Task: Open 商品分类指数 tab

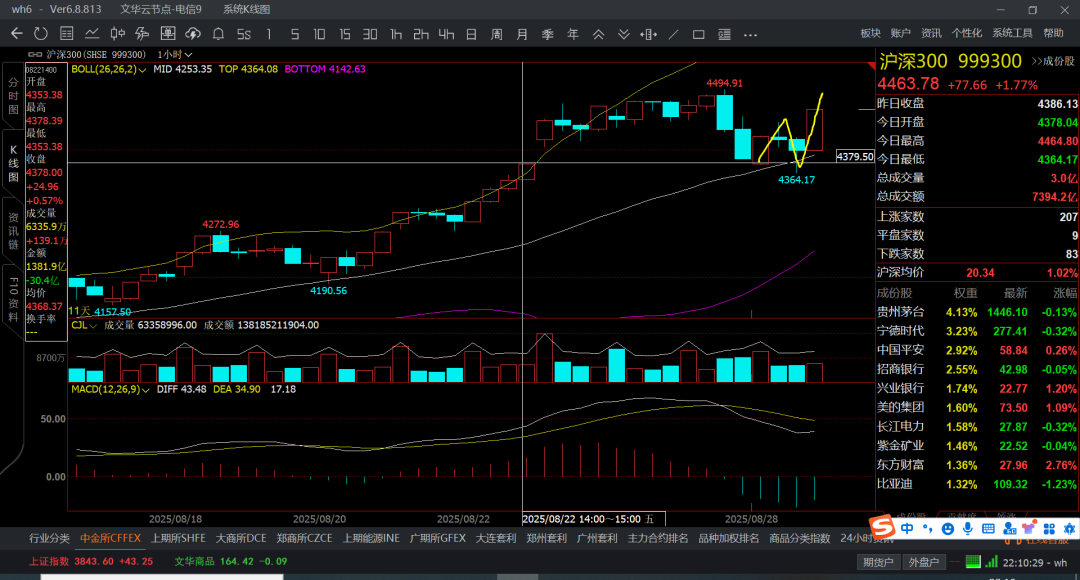Action: pos(799,538)
